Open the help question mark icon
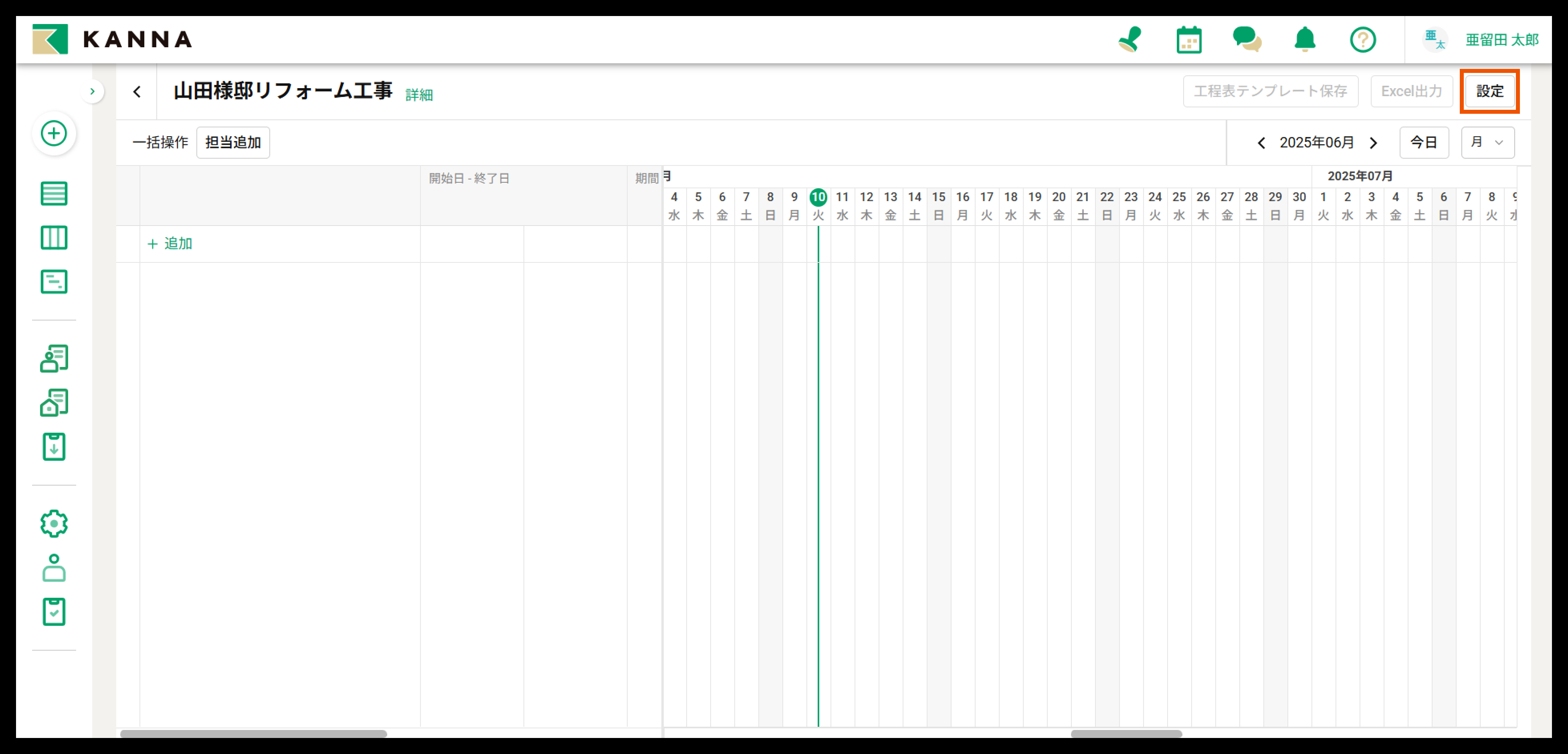Screen dimensions: 1568x754 coord(1362,40)
